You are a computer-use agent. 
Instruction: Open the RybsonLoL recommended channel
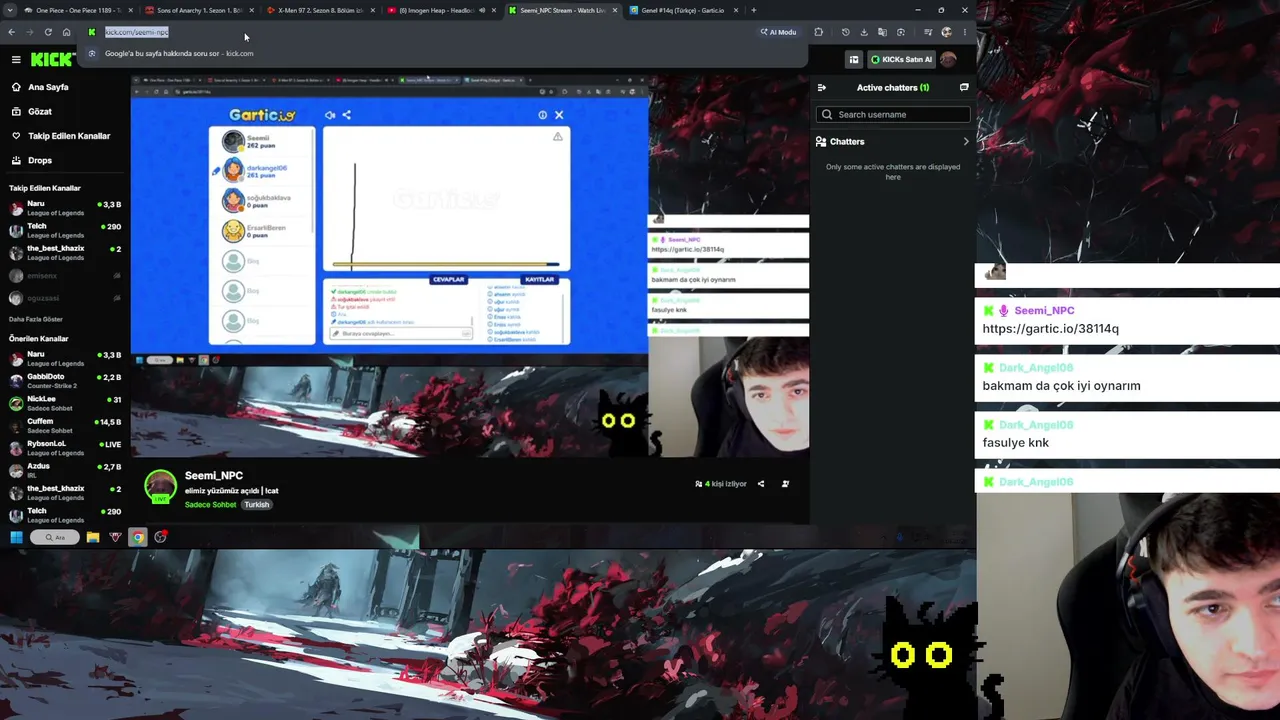[64, 448]
